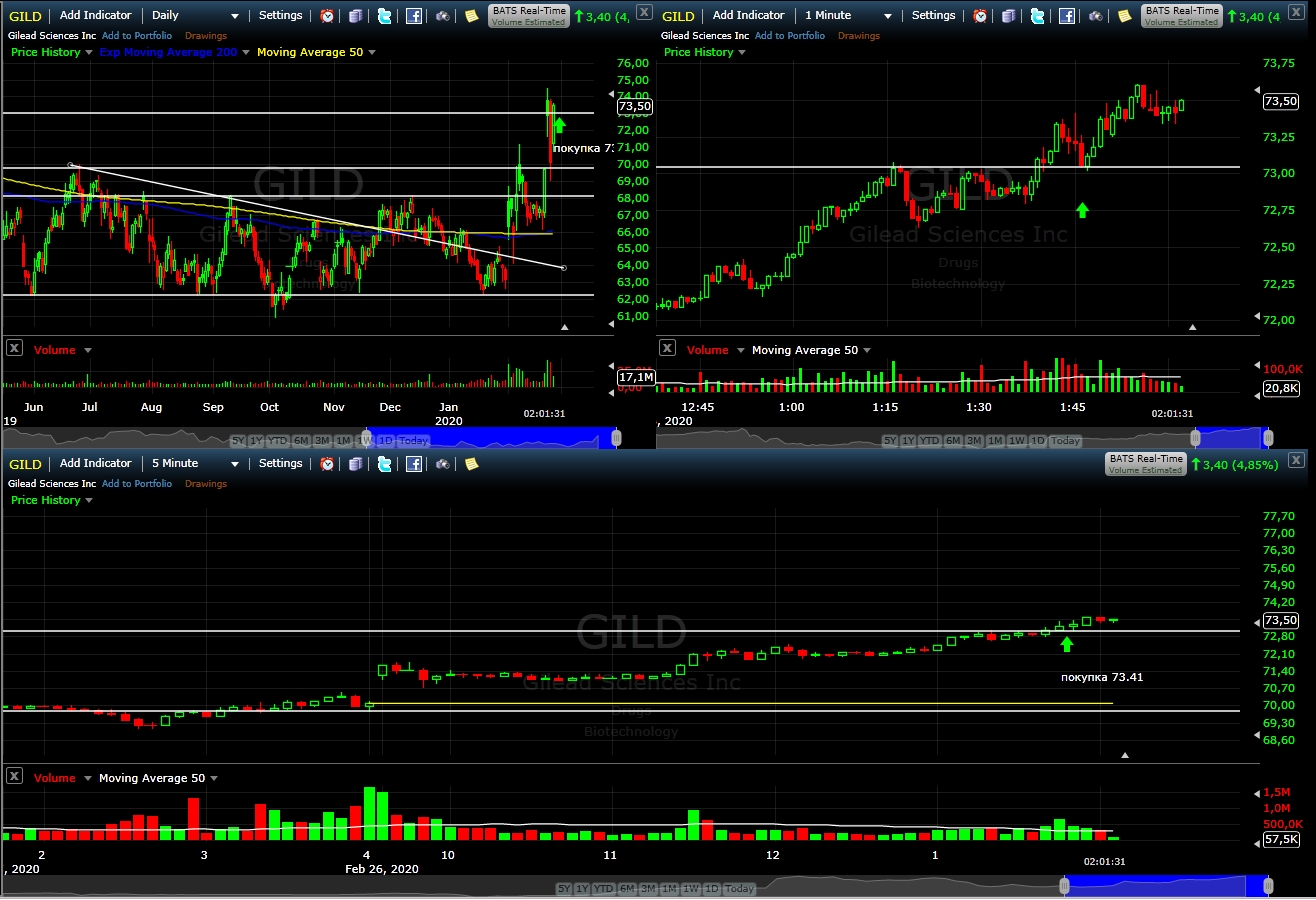Image resolution: width=1316 pixels, height=900 pixels.
Task: Click Add to Portfolio on 5 Minute chart
Action: [x=137, y=484]
